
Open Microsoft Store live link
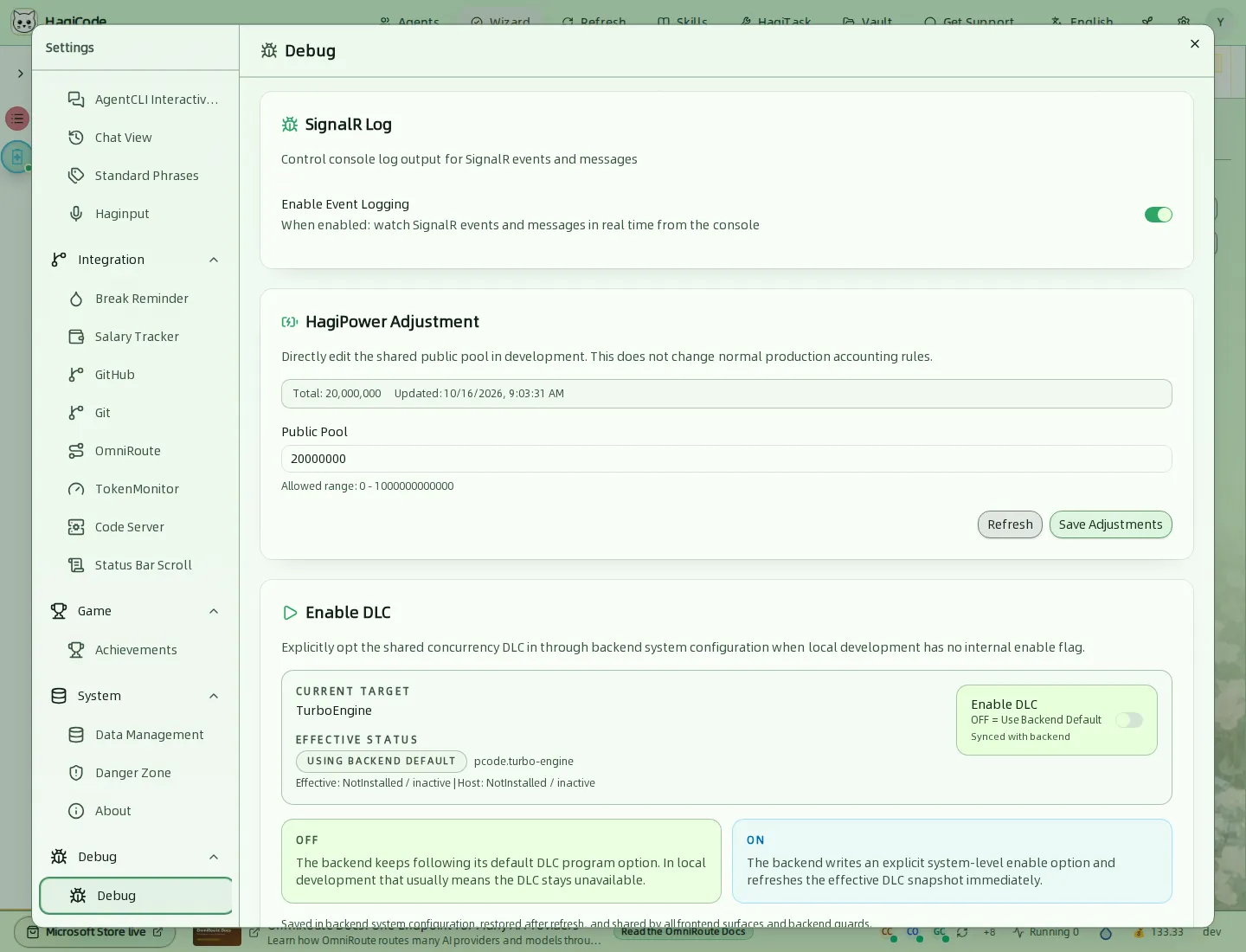pos(94,932)
